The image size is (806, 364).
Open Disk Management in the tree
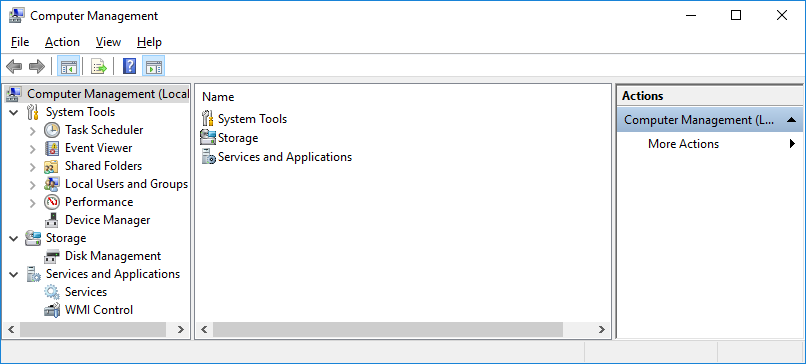[x=113, y=256]
